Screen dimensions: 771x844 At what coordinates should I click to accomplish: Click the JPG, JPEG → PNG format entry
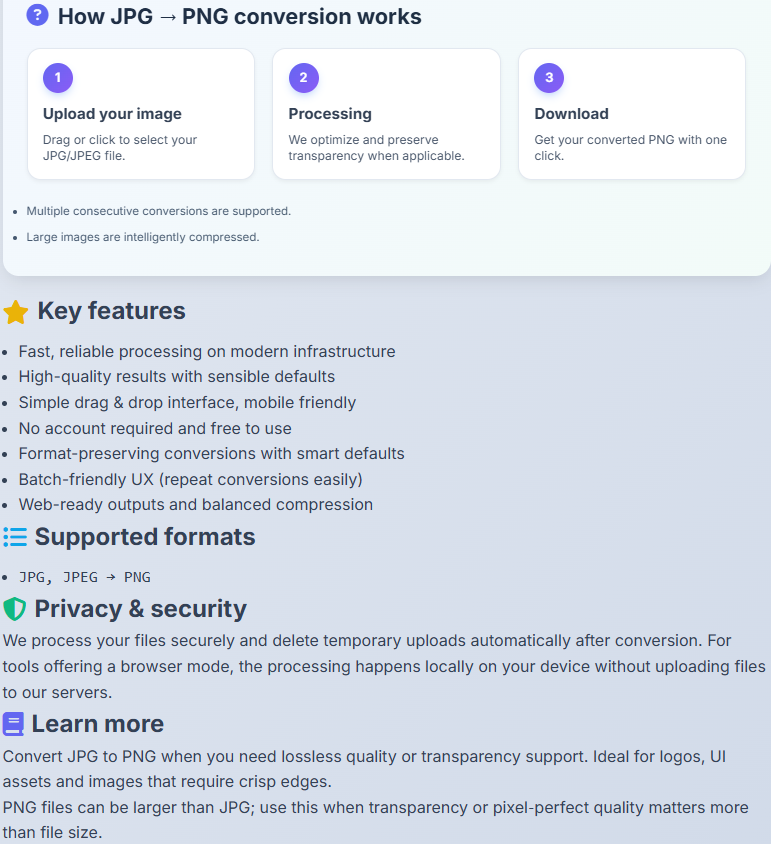(85, 577)
